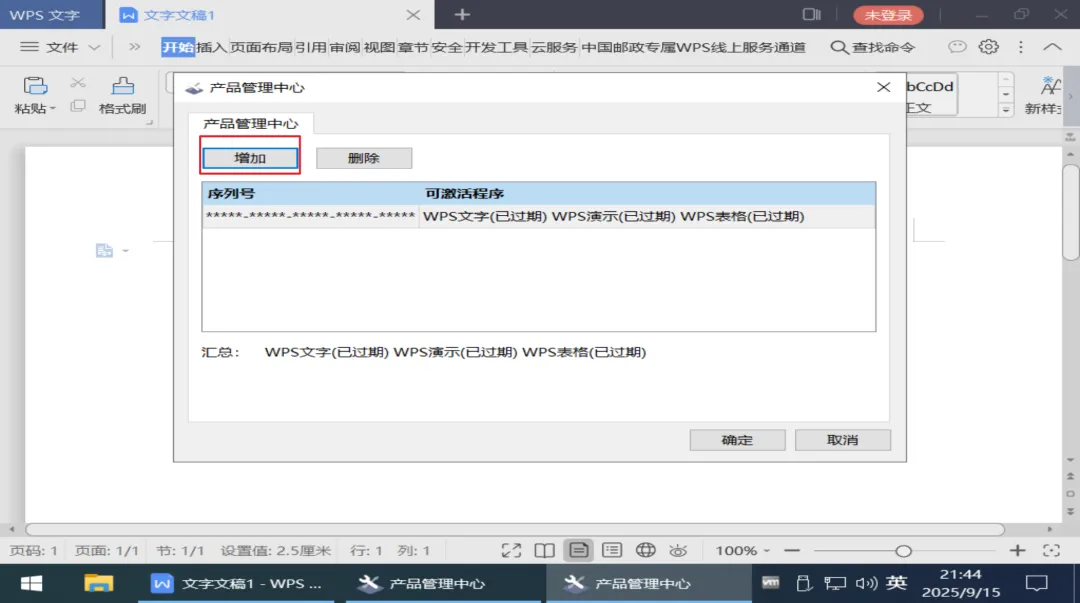Expand the quick access toolbar chevrons

134,47
